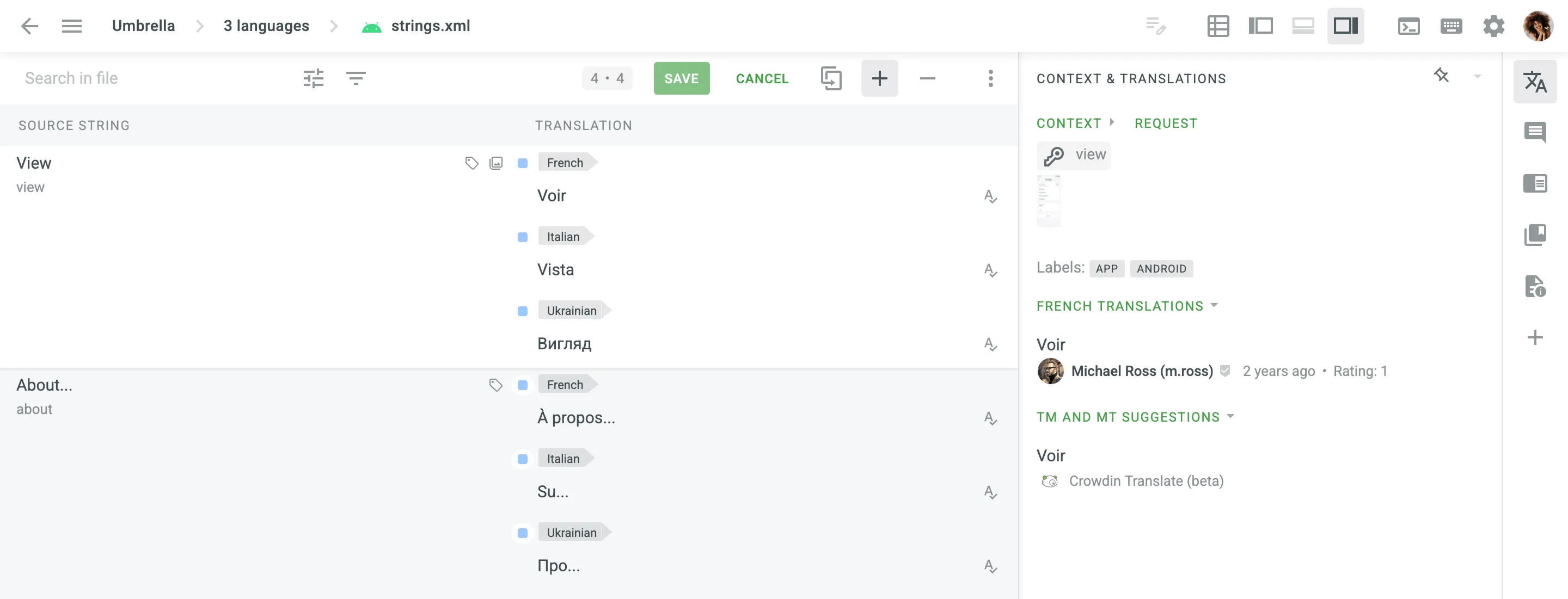Open advanced filter settings beside the search field
This screenshot has width=1568, height=599.
[314, 78]
